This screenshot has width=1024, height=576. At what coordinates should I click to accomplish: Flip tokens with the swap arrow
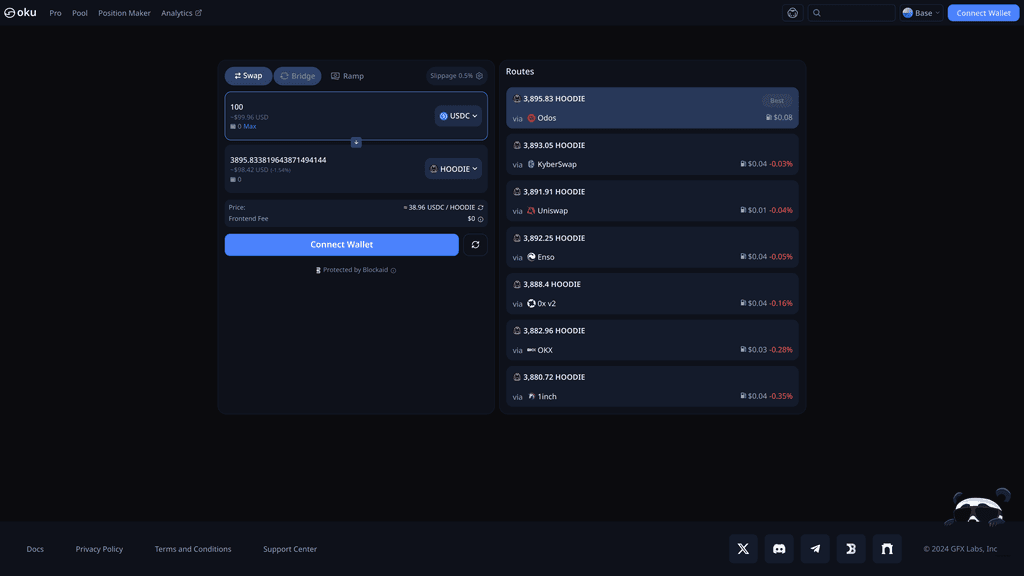[356, 142]
